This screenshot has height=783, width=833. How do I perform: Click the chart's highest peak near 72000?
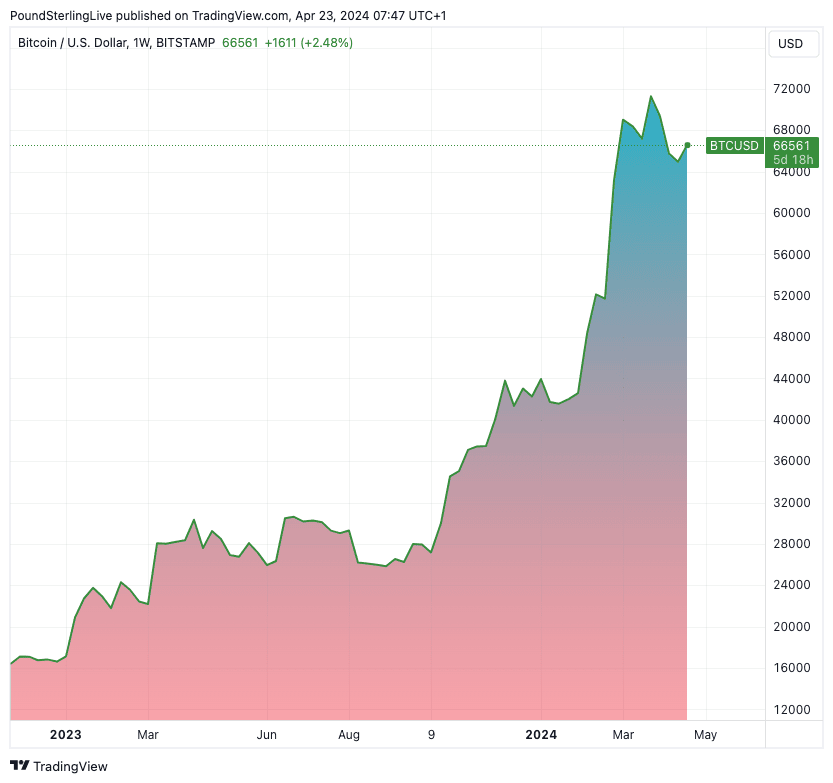click(651, 97)
